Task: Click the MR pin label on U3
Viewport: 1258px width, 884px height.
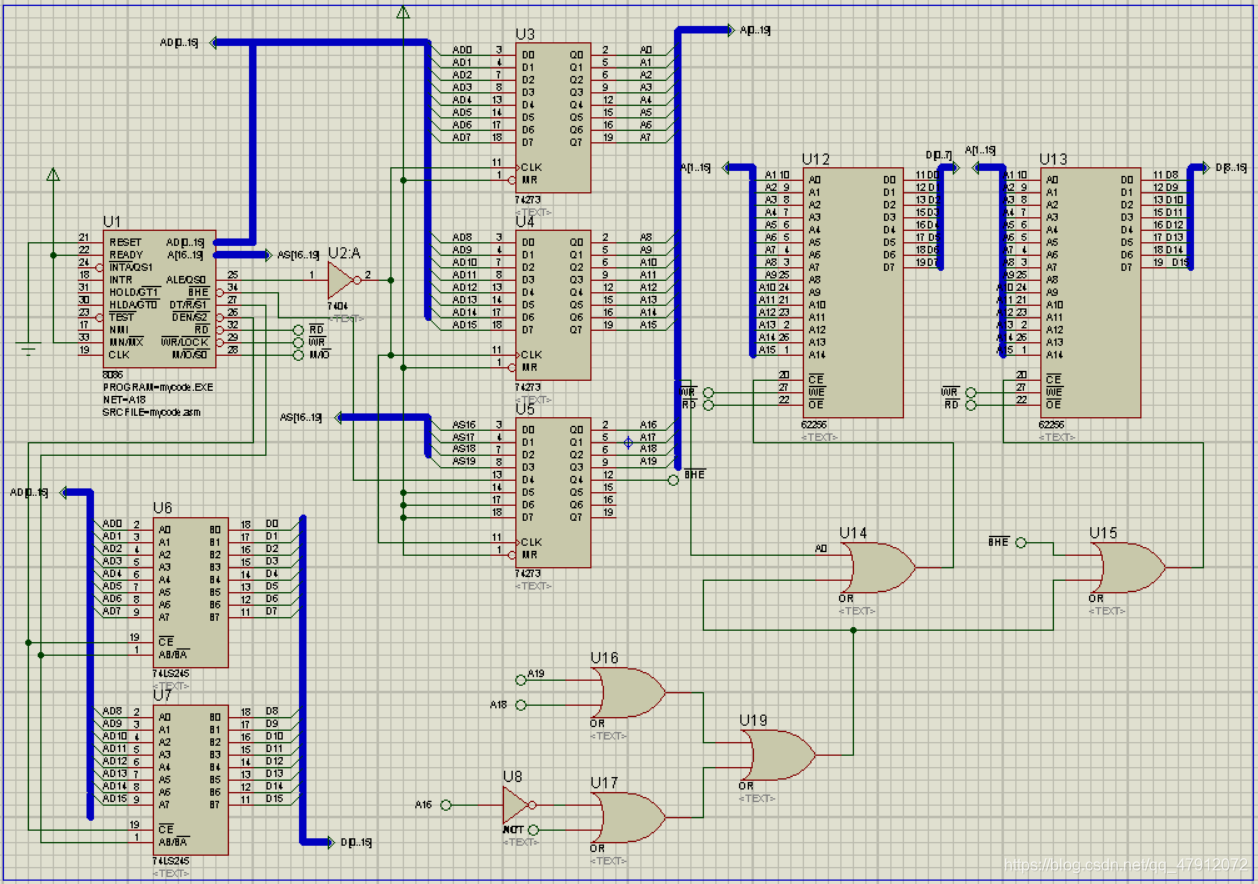Action: pos(529,180)
